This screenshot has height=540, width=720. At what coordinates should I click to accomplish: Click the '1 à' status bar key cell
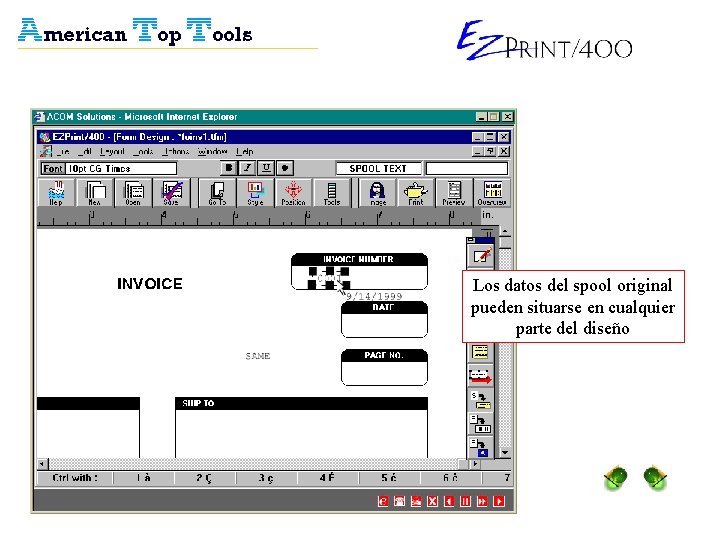(144, 478)
